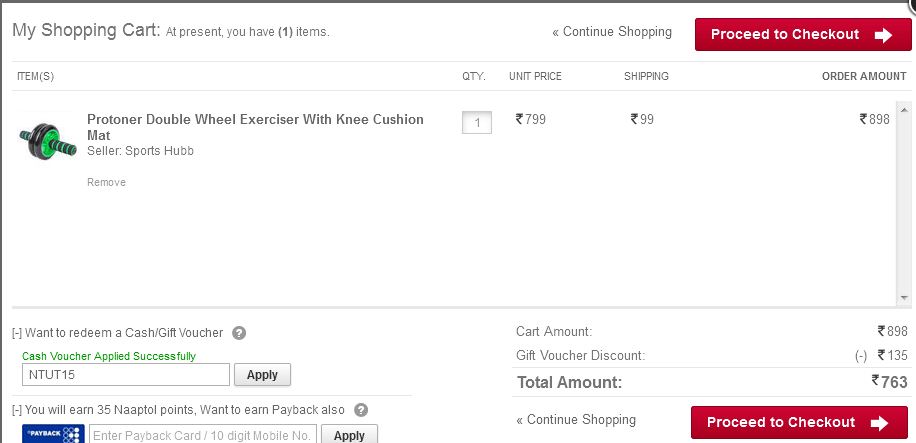Screen dimensions: 916x443
Task: Collapse the Naaptol points Payback section
Action: point(17,410)
